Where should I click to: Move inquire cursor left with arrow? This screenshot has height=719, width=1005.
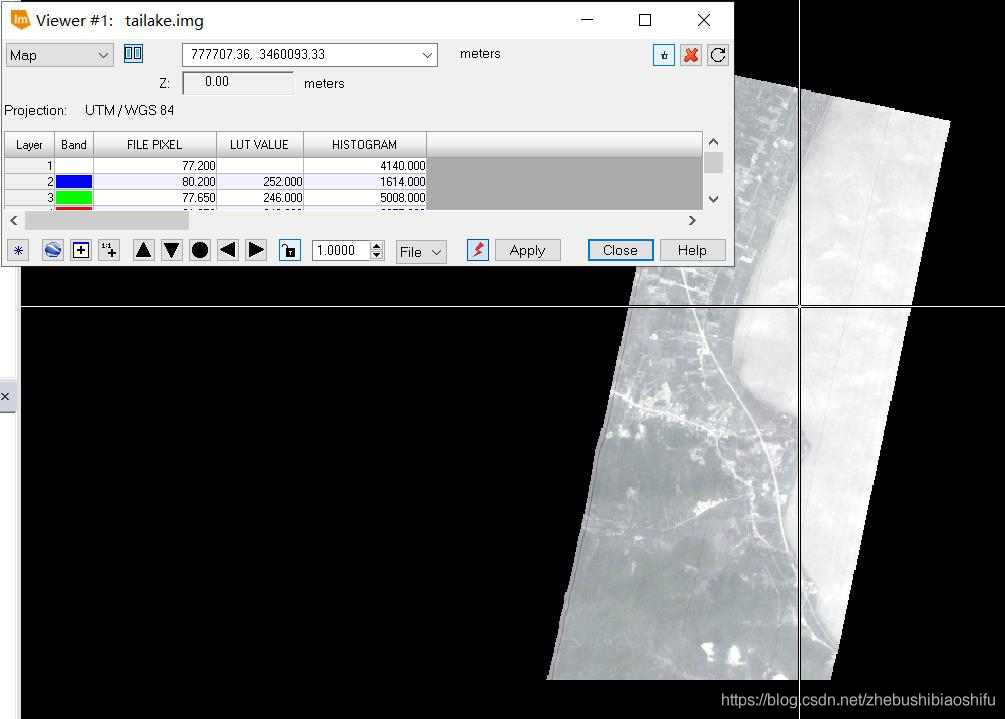click(228, 251)
